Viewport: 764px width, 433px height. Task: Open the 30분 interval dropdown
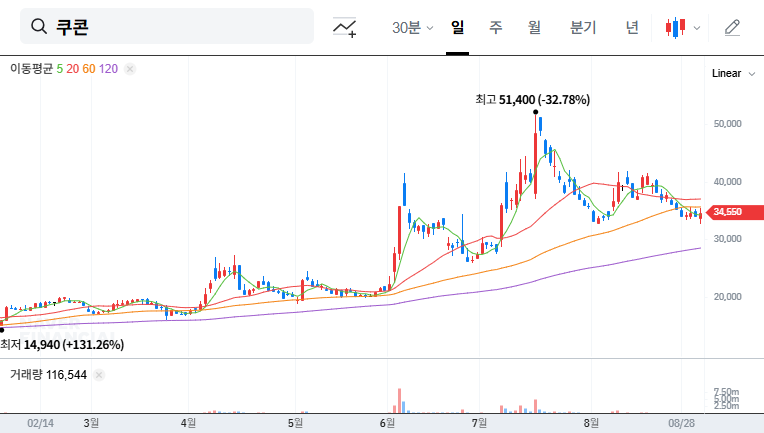coord(412,28)
